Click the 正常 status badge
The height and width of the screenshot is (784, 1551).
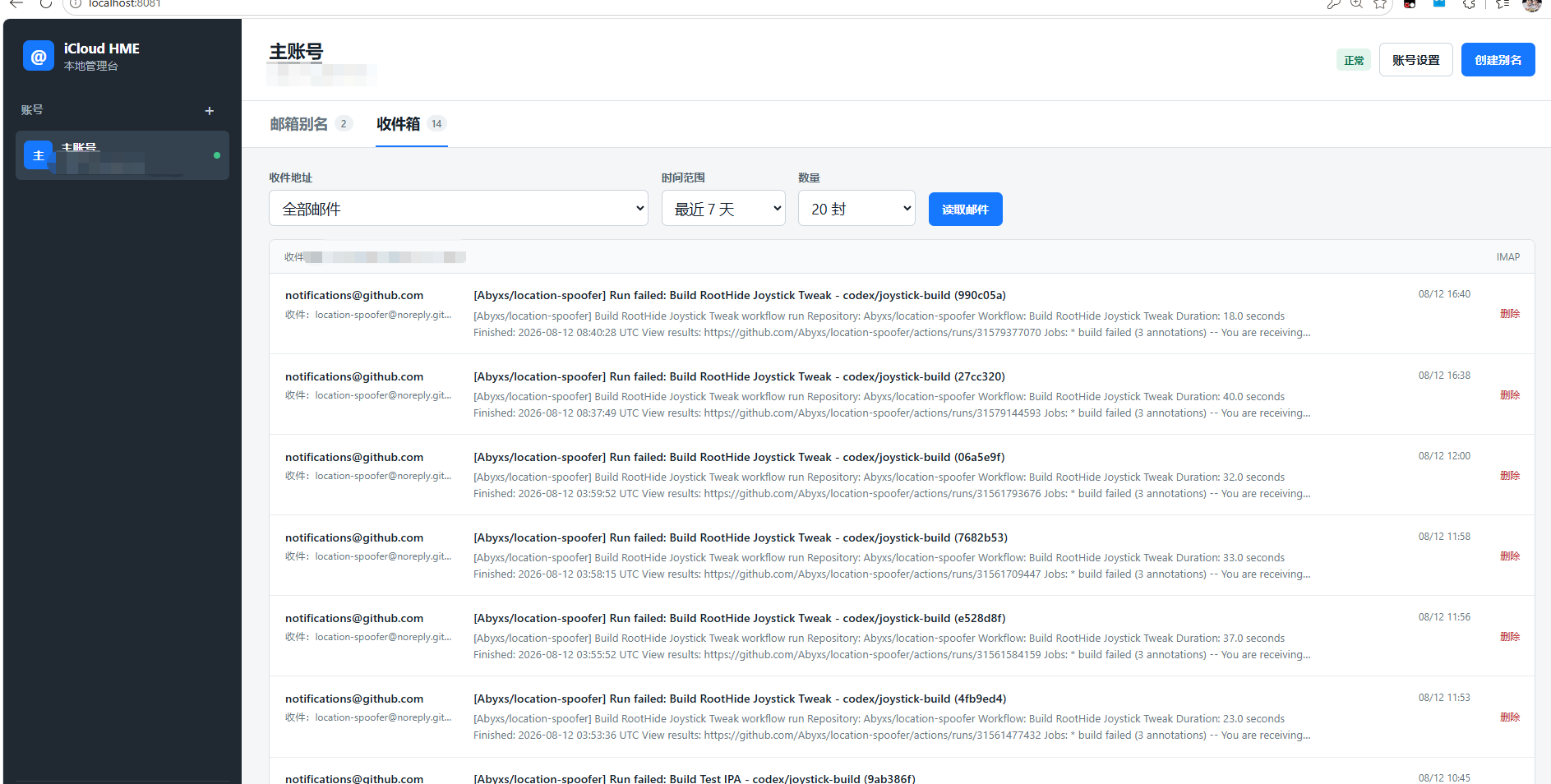pyautogui.click(x=1354, y=60)
